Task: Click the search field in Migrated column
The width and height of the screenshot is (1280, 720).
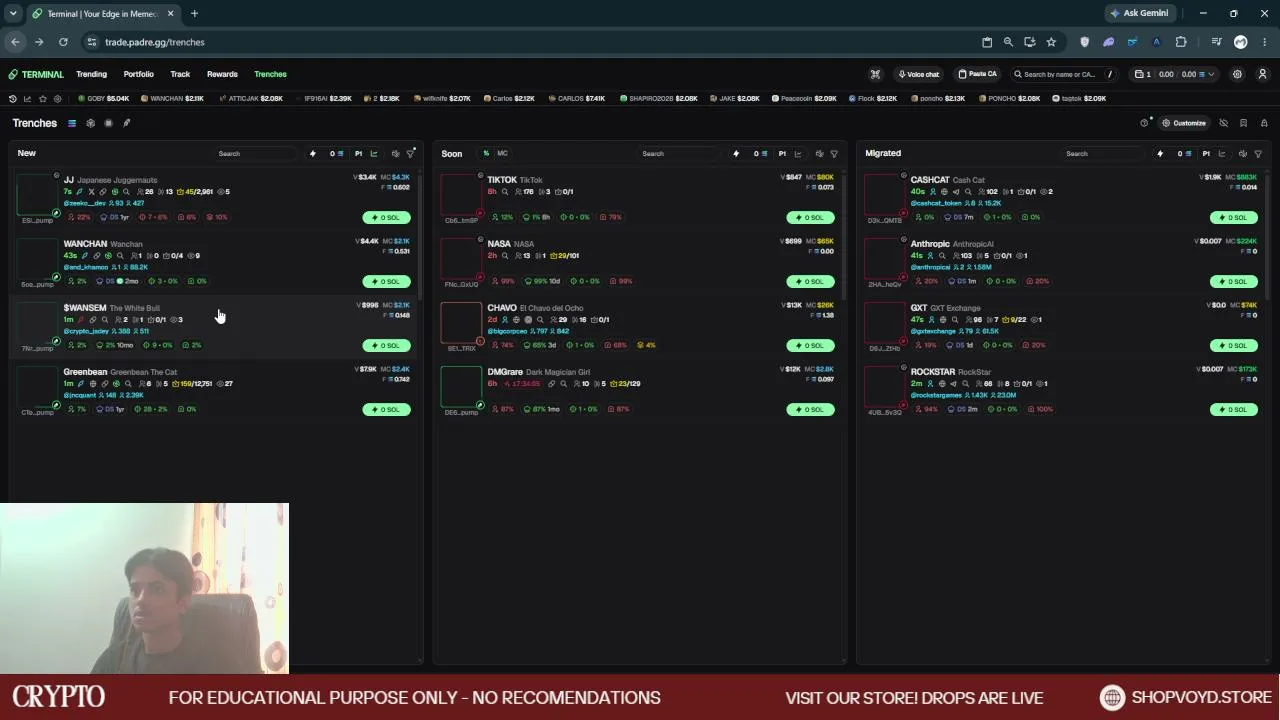Action: point(1103,154)
